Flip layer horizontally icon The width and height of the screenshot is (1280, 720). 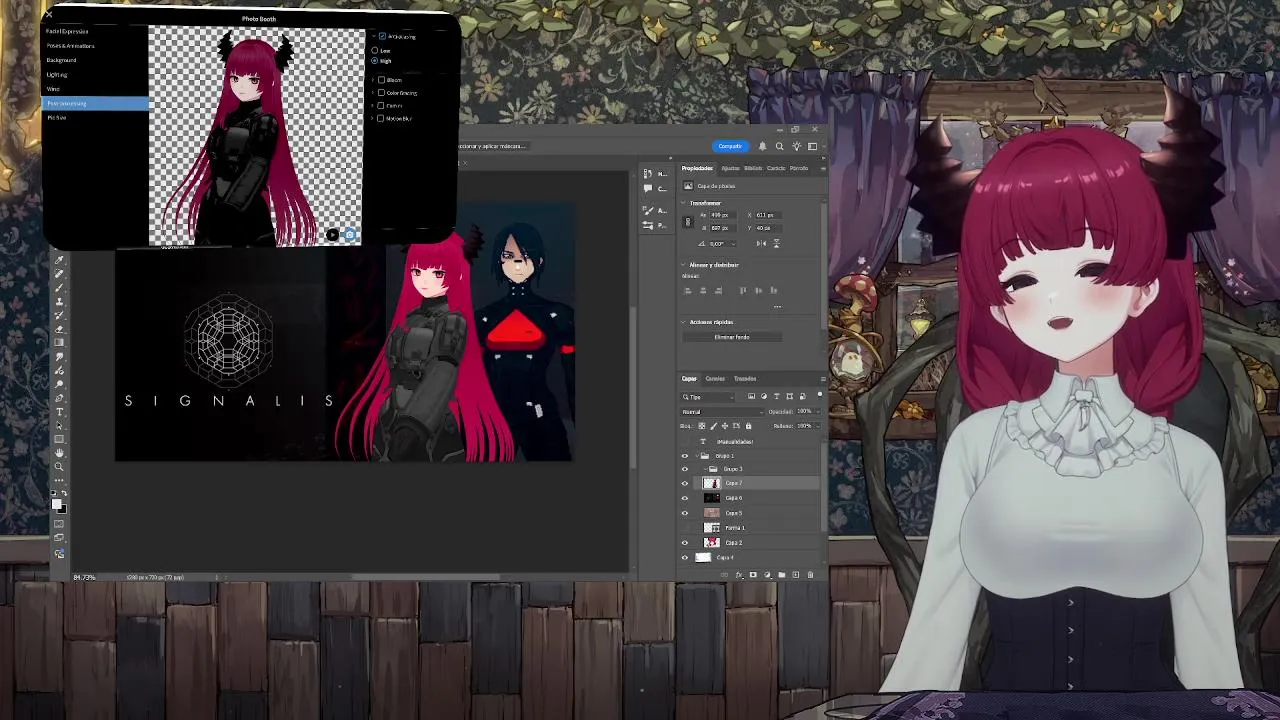click(761, 243)
